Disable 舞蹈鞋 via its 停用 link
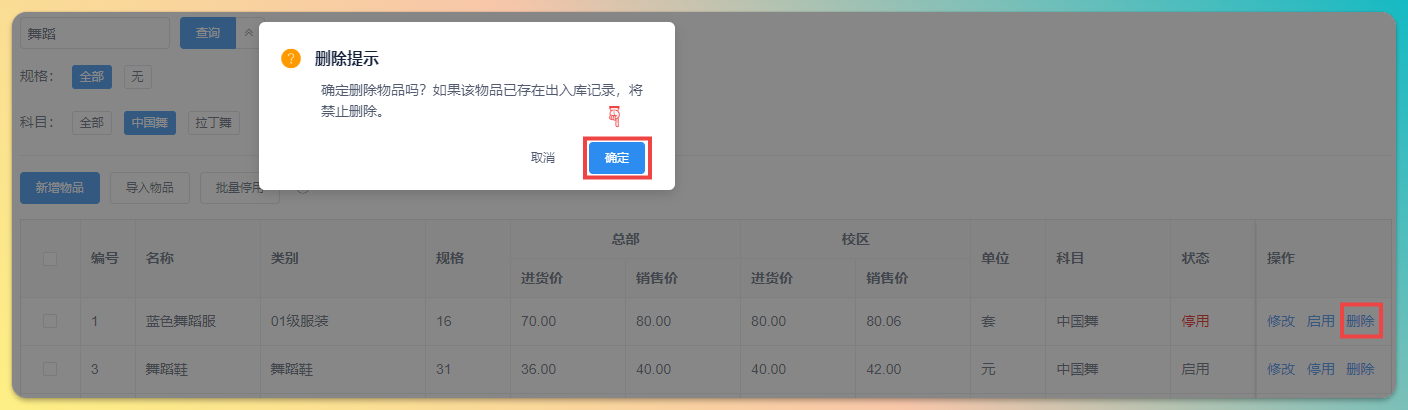 tap(1321, 369)
